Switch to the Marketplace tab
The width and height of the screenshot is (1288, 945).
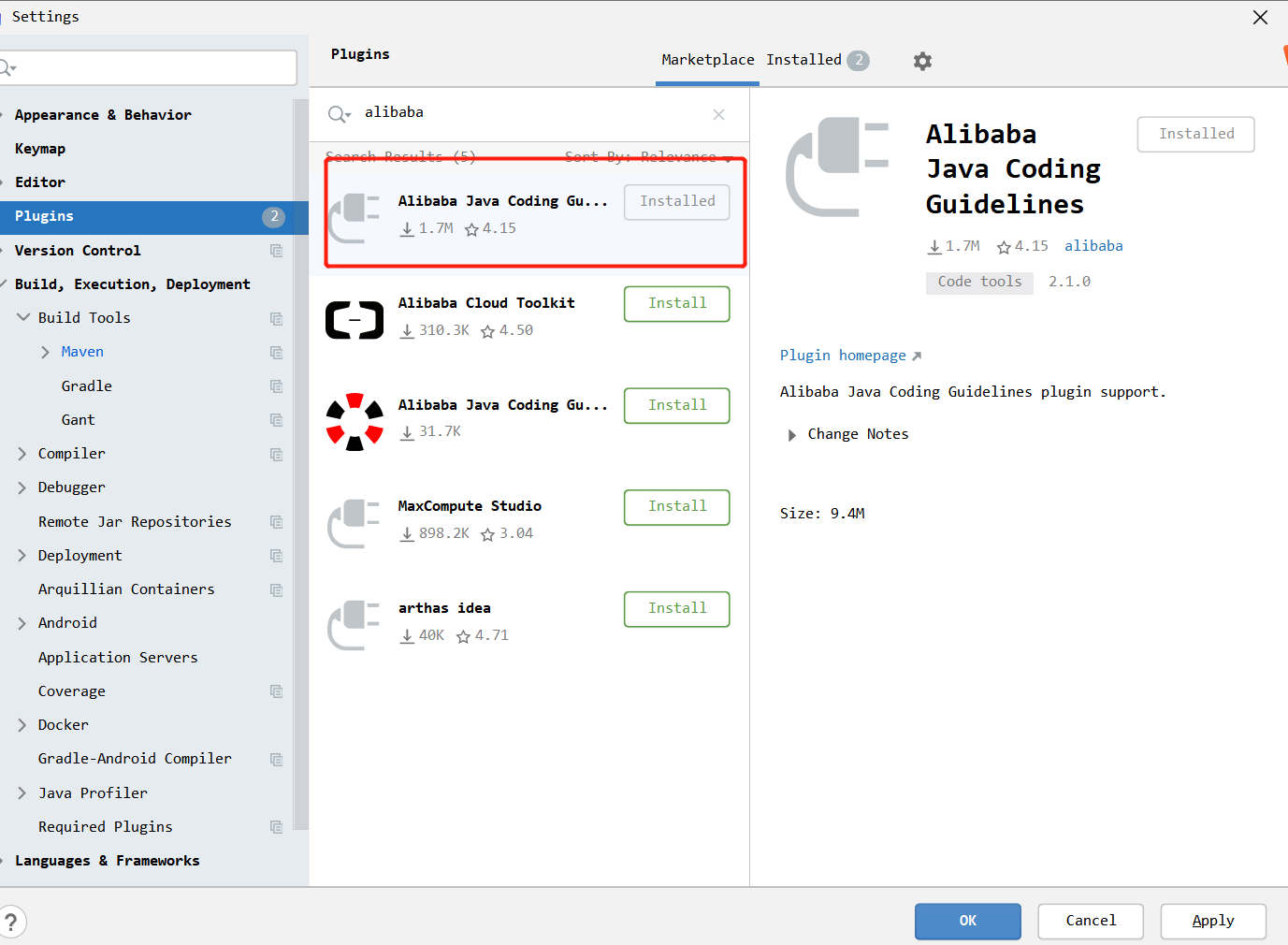(707, 60)
